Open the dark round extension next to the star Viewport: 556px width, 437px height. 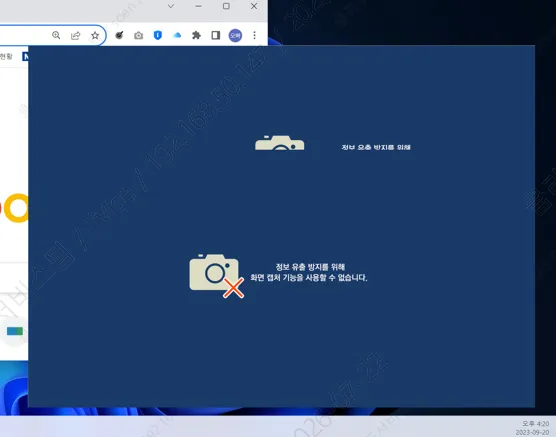pyautogui.click(x=119, y=35)
